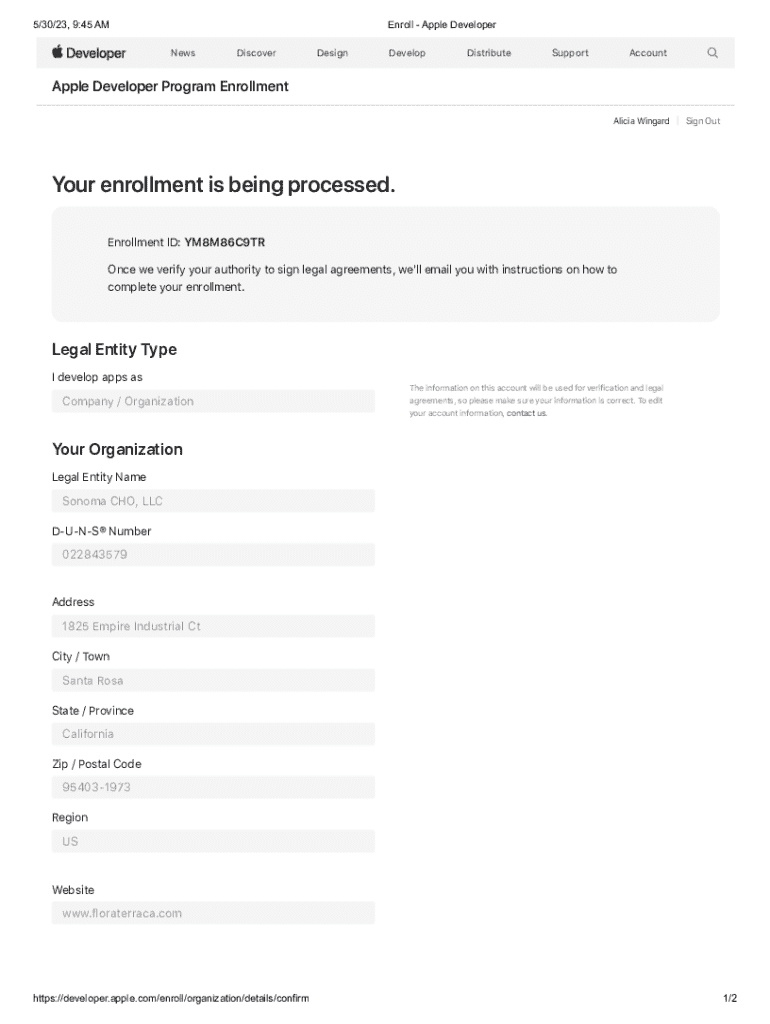The image size is (770, 1024).
Task: Open the Account nav item
Action: point(648,53)
